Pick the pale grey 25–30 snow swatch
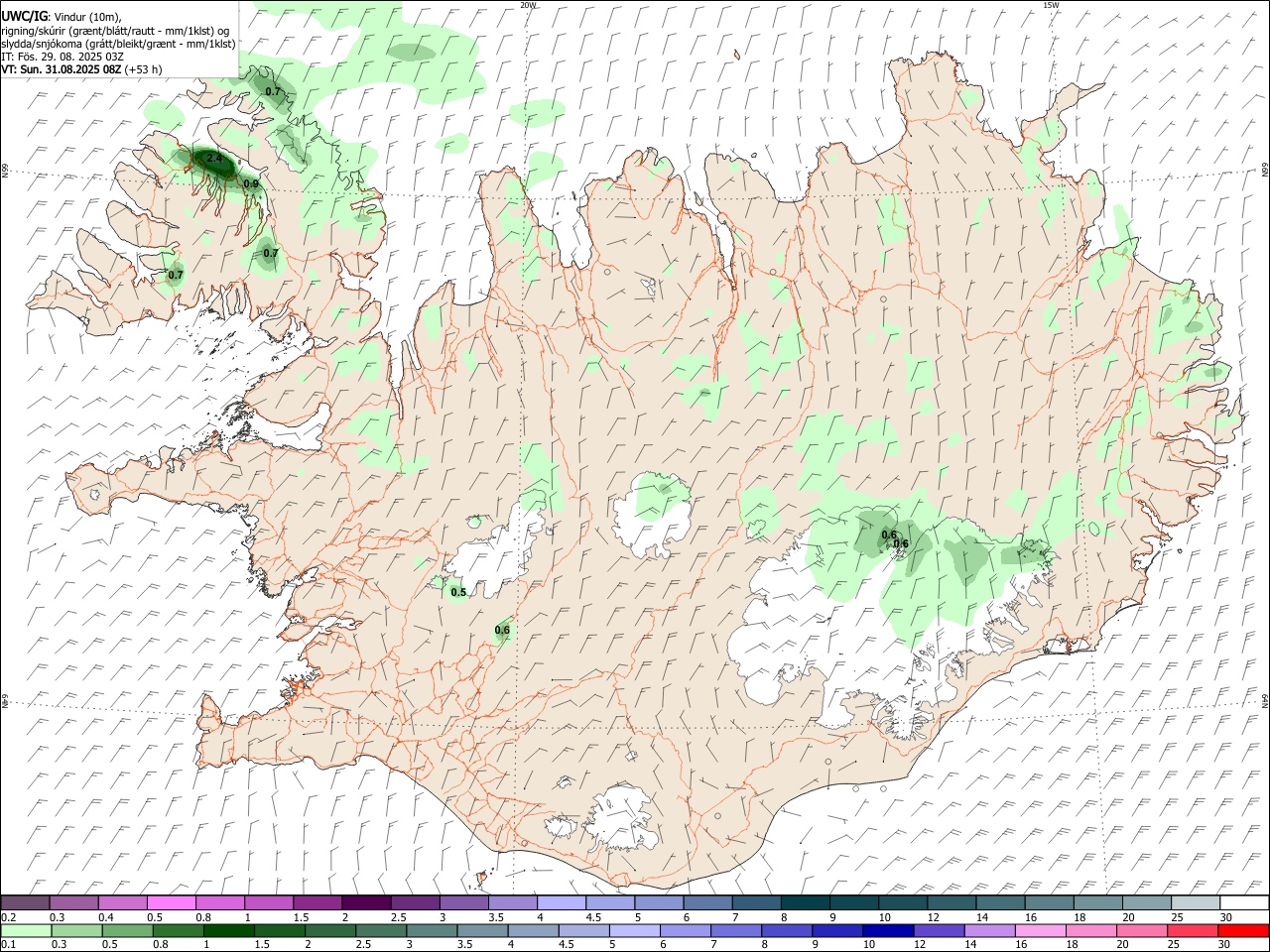This screenshot has height=952, width=1270. coord(1196,902)
